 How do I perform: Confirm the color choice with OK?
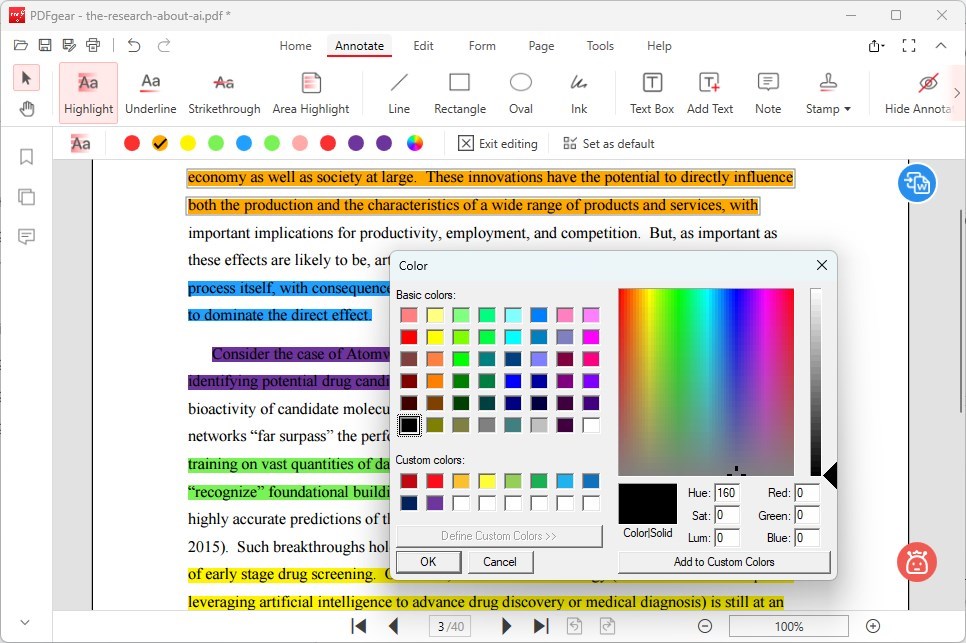pyautogui.click(x=428, y=561)
